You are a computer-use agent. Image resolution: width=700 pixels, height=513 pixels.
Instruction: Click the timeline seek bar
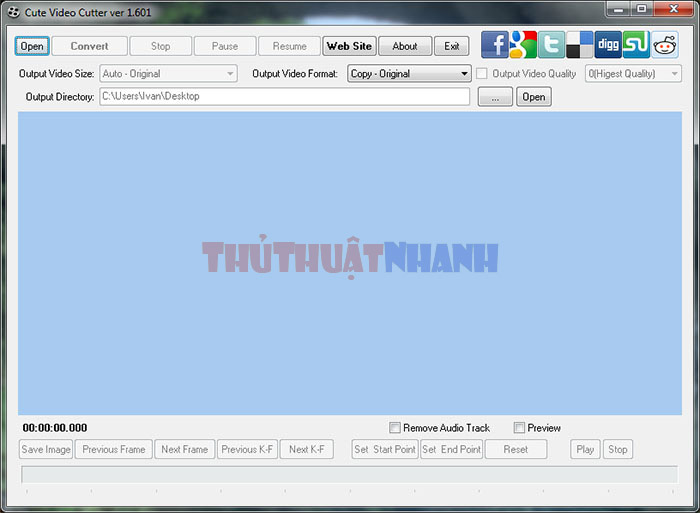(350, 475)
